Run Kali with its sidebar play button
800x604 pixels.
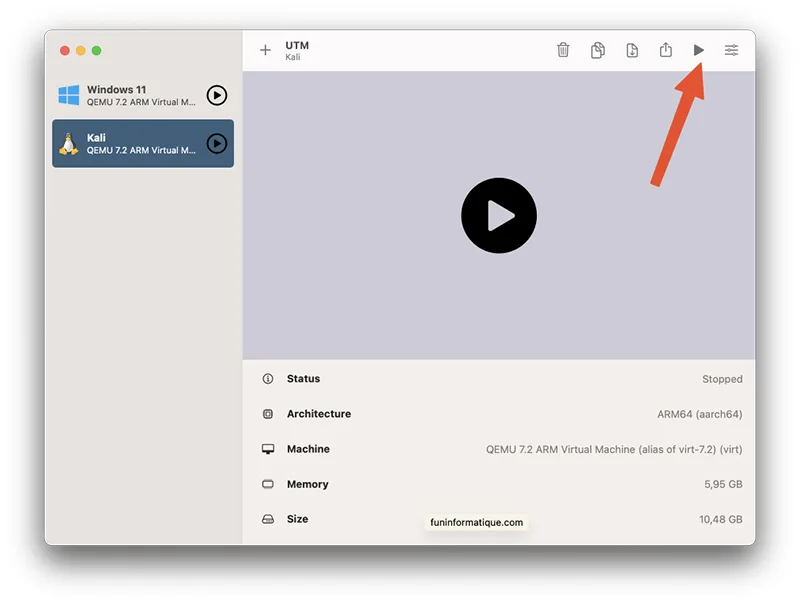point(217,144)
